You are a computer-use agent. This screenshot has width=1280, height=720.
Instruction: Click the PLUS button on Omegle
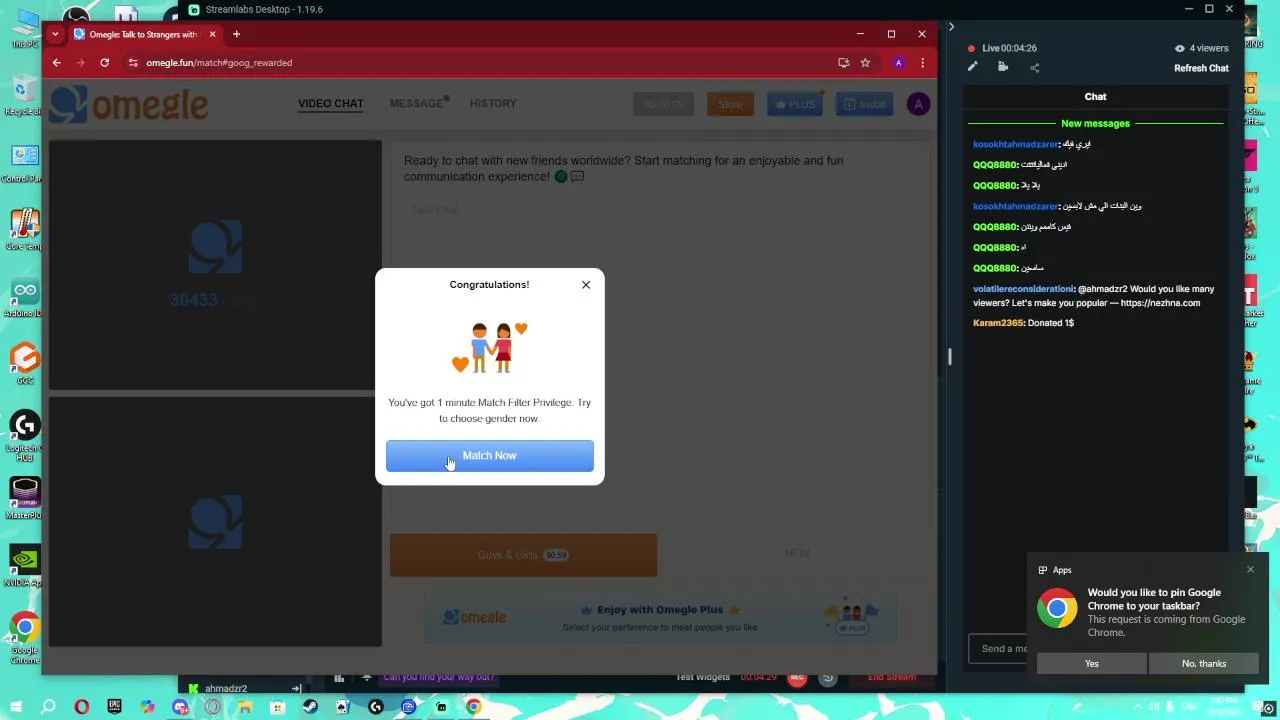coord(795,104)
